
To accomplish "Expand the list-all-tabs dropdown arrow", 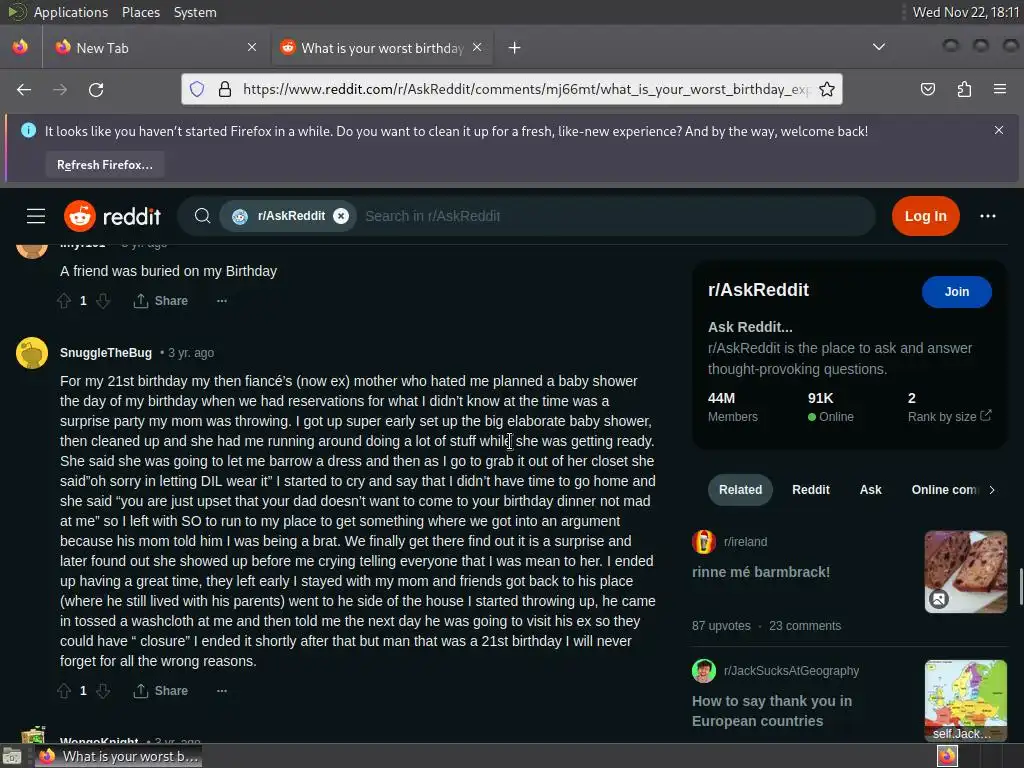I will pos(879,47).
